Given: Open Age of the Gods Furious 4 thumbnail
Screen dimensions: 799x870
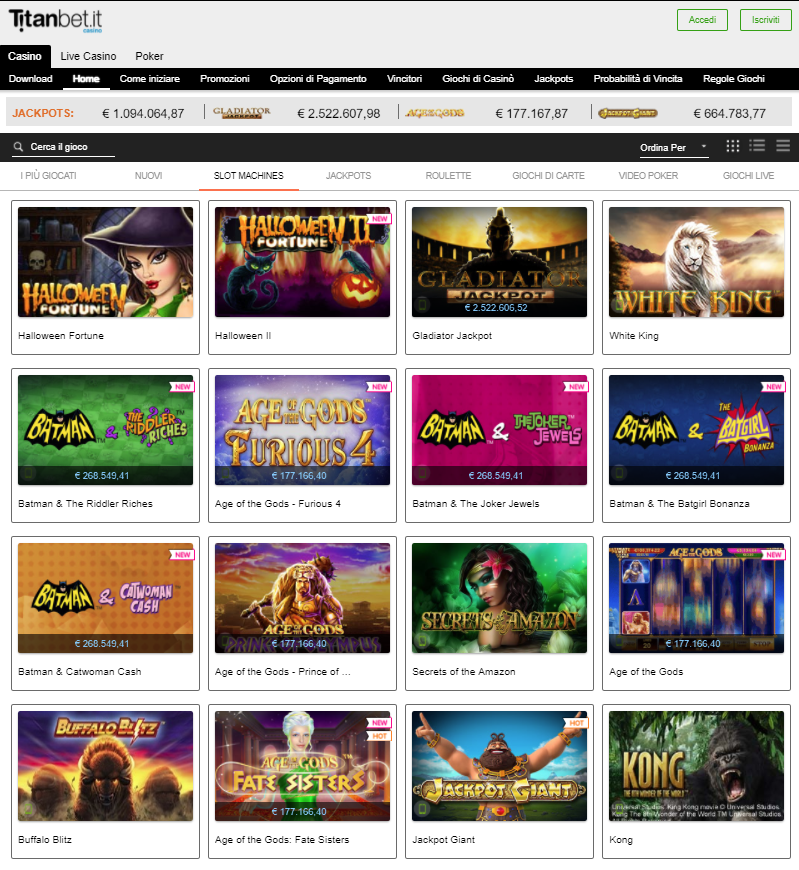Looking at the screenshot, I should [x=302, y=430].
